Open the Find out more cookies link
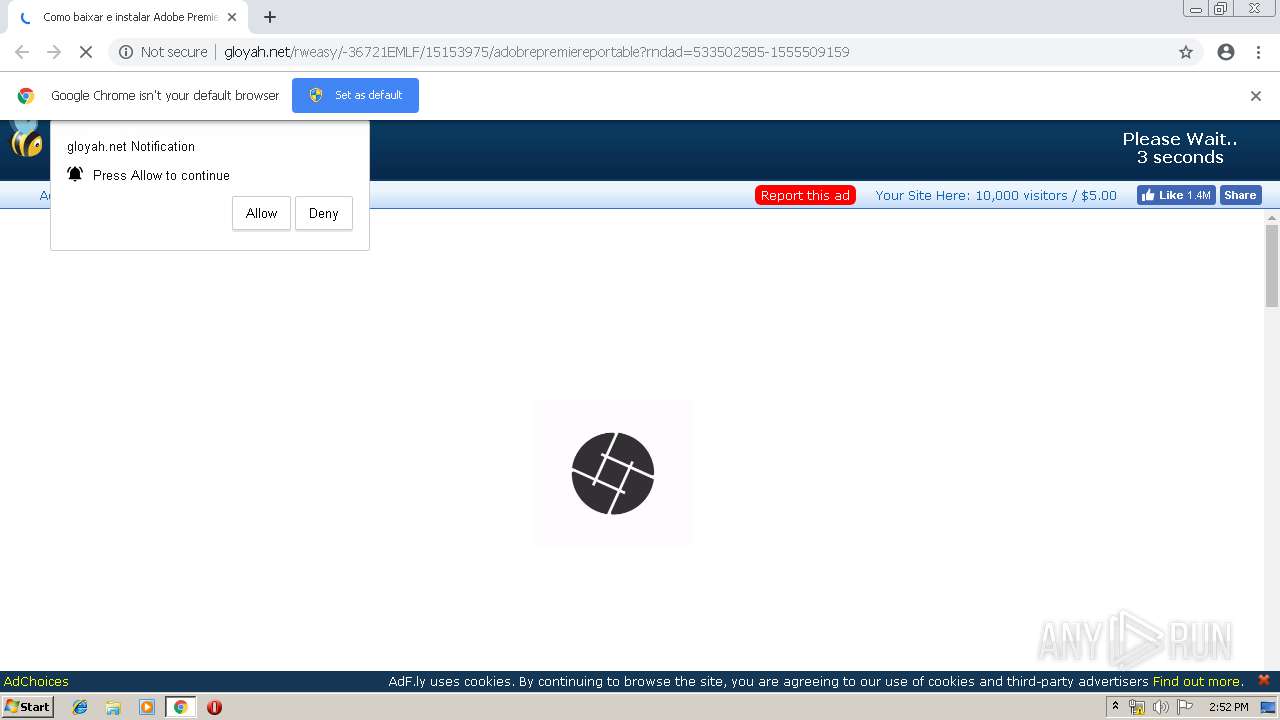Image resolution: width=1280 pixels, height=720 pixels. pyautogui.click(x=1198, y=681)
